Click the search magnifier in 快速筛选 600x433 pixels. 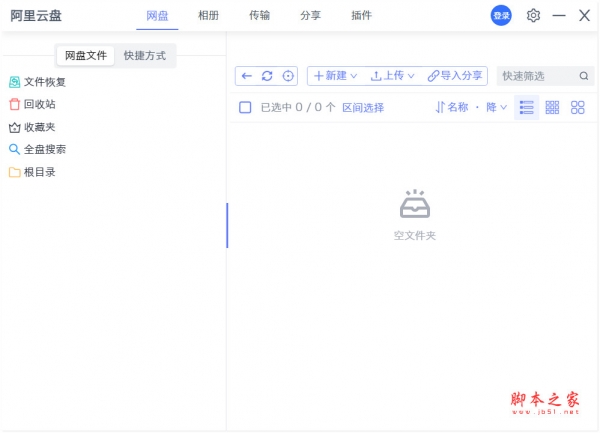pos(584,76)
